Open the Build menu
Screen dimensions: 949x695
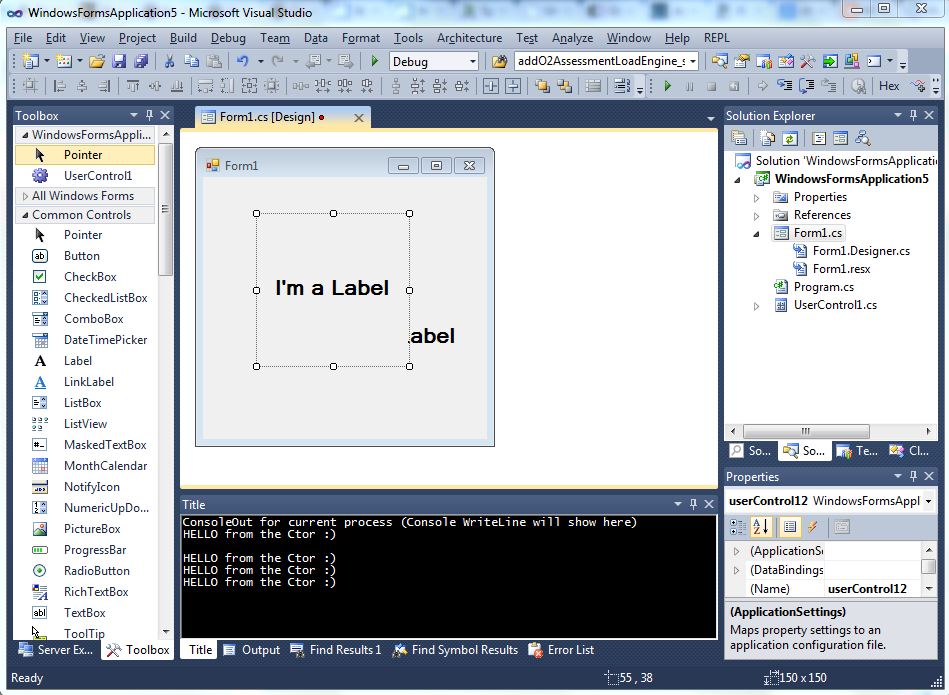click(183, 38)
